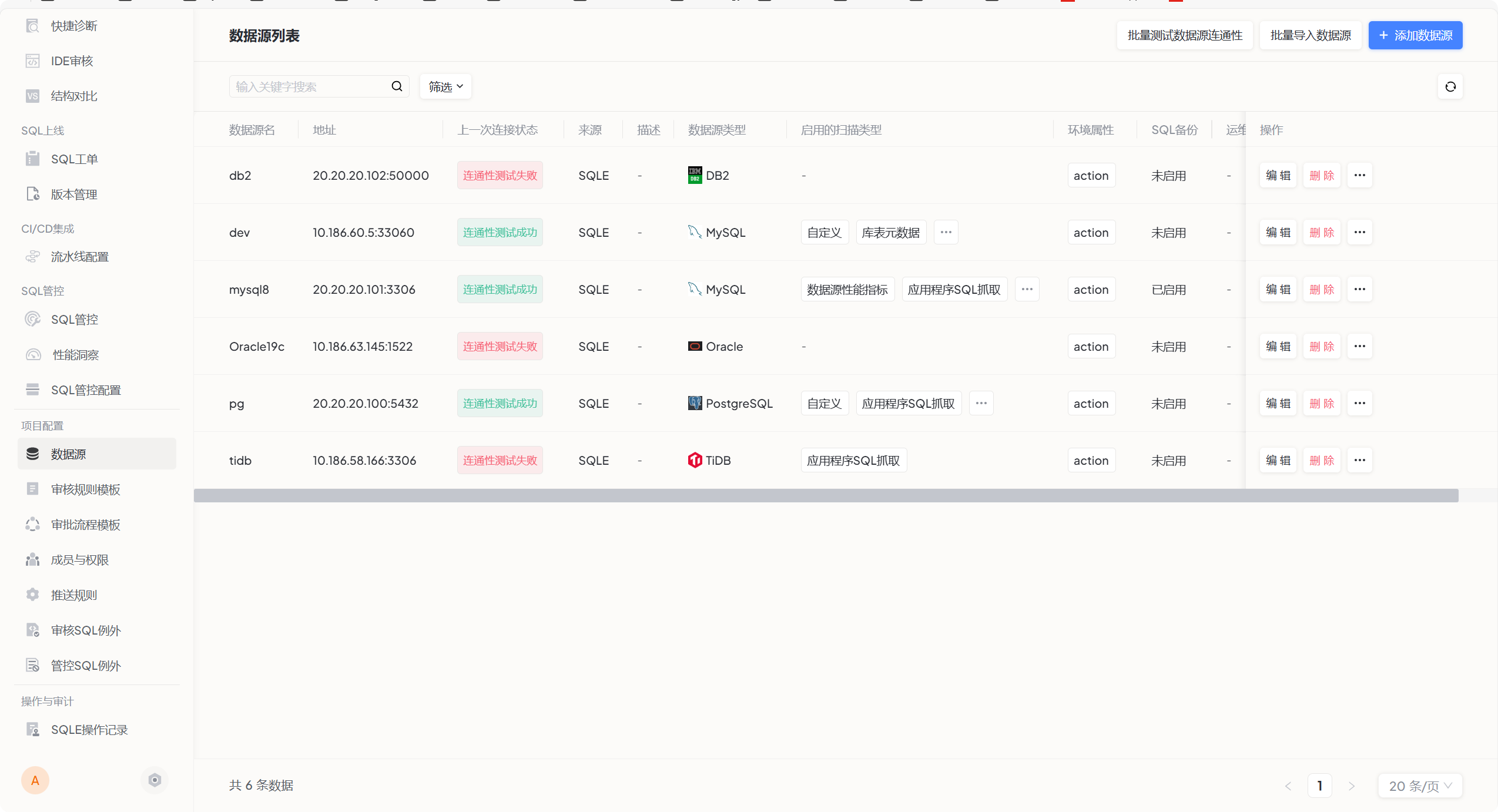Click the SQL管控 radar icon

tap(33, 319)
